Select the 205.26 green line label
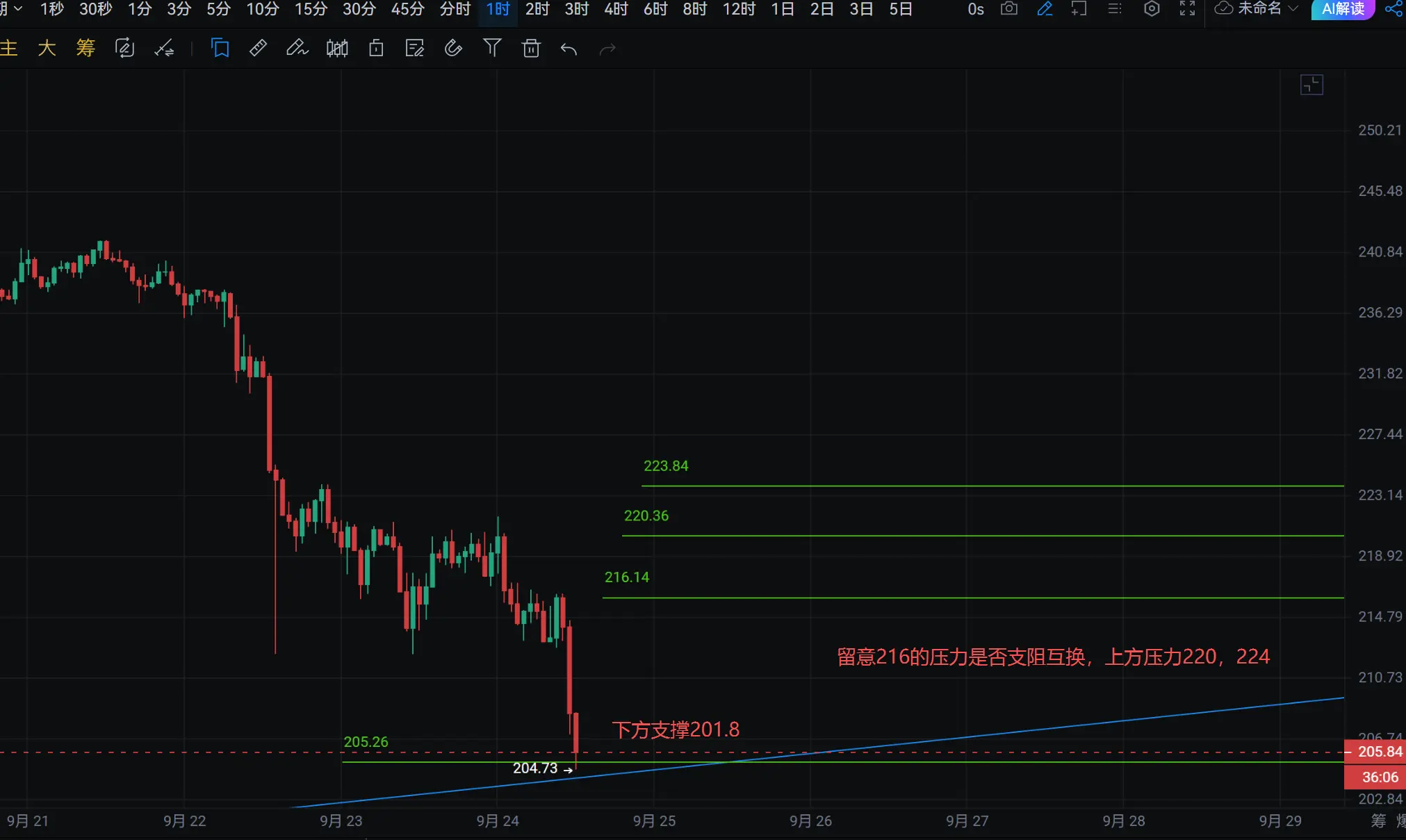 coord(366,741)
